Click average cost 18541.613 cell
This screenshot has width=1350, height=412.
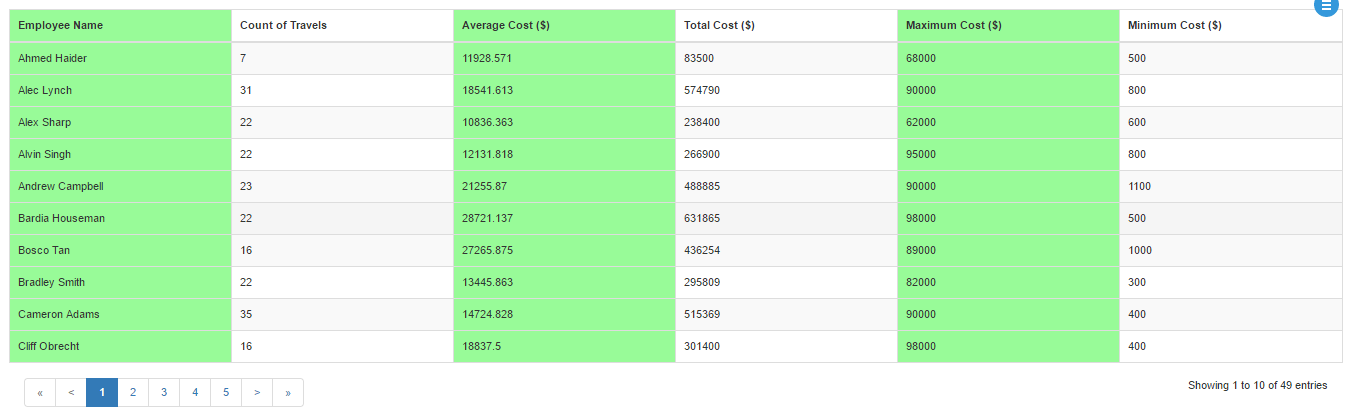click(565, 91)
